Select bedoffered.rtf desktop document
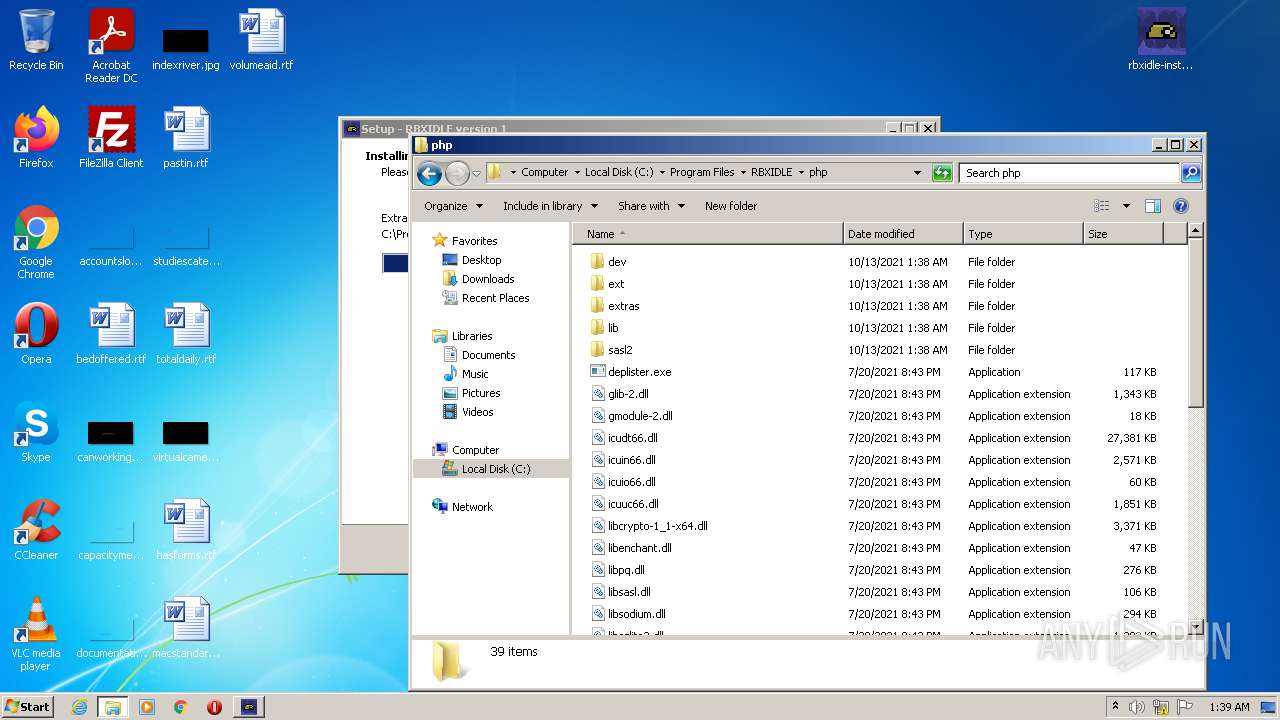The image size is (1280, 720). [111, 334]
